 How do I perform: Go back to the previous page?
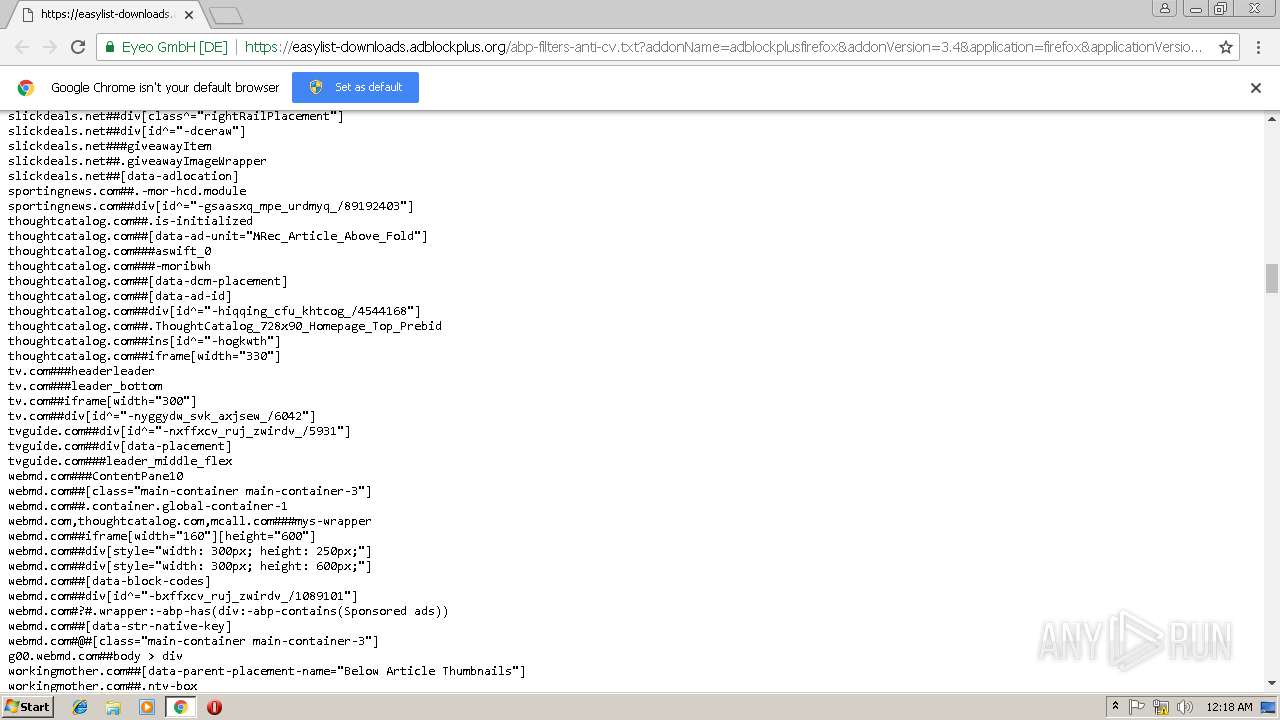point(22,47)
